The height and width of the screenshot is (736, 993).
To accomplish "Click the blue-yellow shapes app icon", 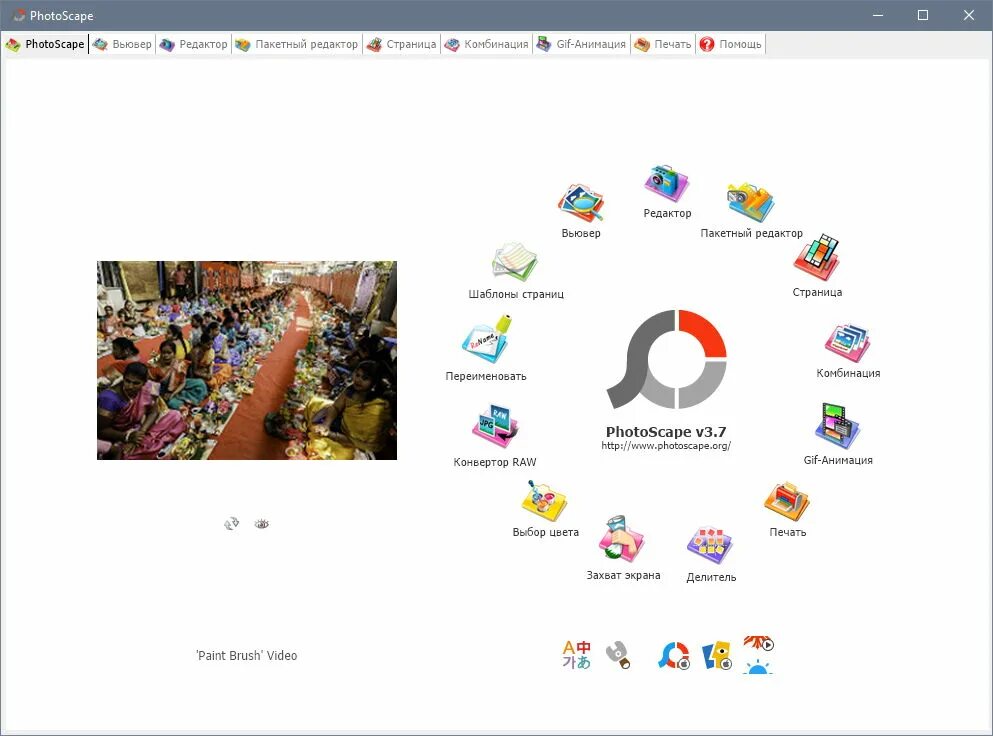I will coord(717,656).
